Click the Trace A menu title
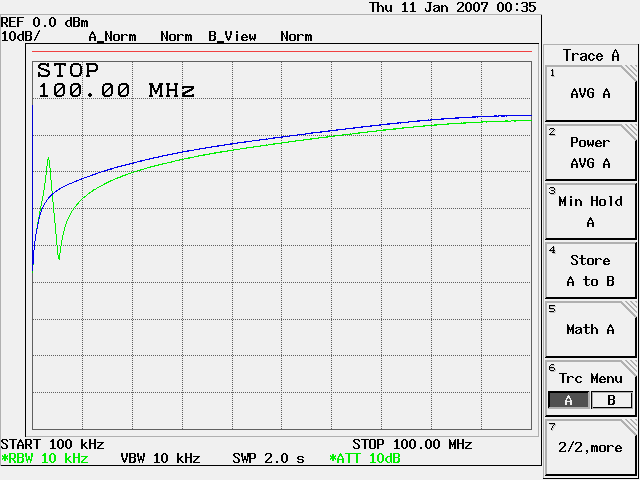The width and height of the screenshot is (640, 480). [591, 56]
